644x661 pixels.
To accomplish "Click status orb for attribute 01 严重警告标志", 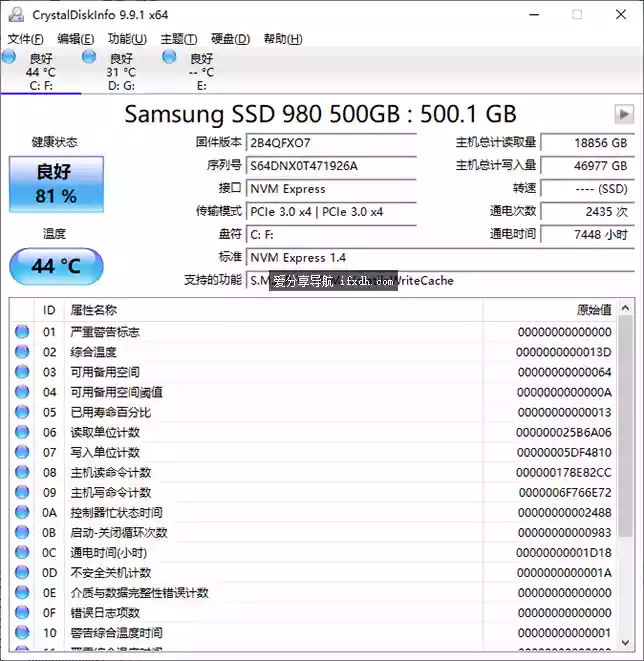I will (22, 332).
